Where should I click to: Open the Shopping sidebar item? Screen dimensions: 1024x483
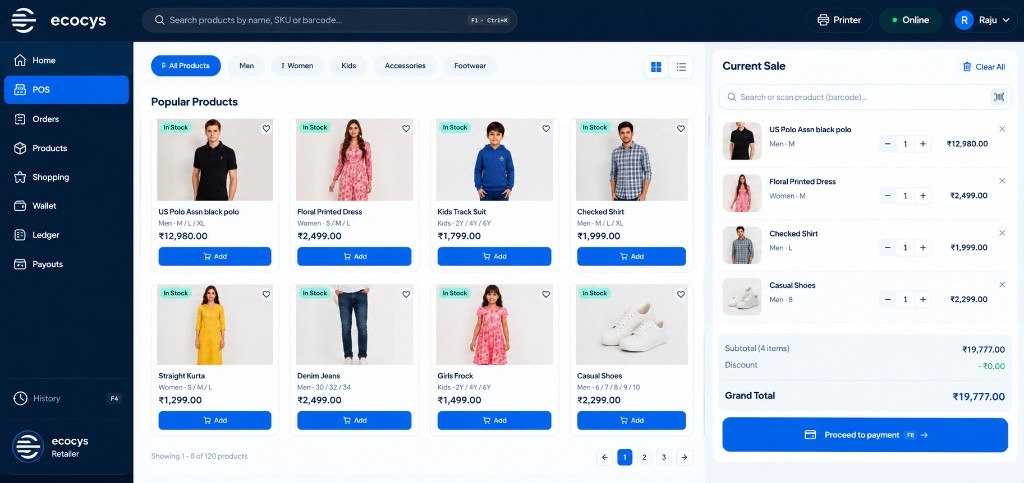pyautogui.click(x=66, y=177)
